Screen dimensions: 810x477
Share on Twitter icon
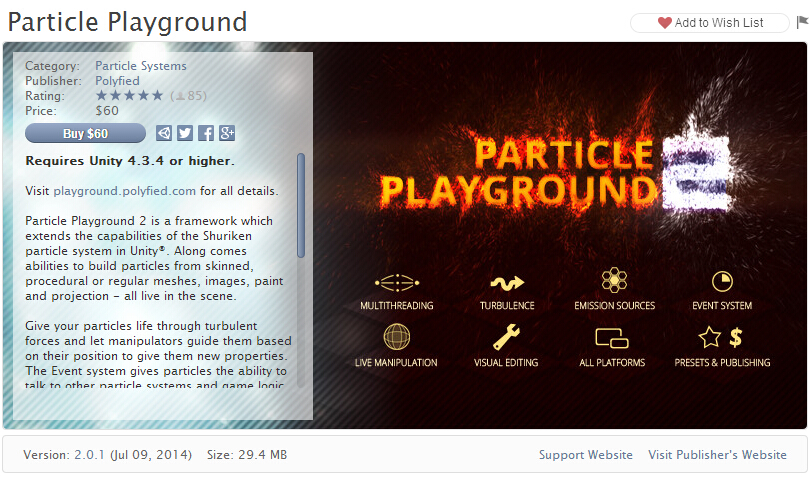coord(185,133)
